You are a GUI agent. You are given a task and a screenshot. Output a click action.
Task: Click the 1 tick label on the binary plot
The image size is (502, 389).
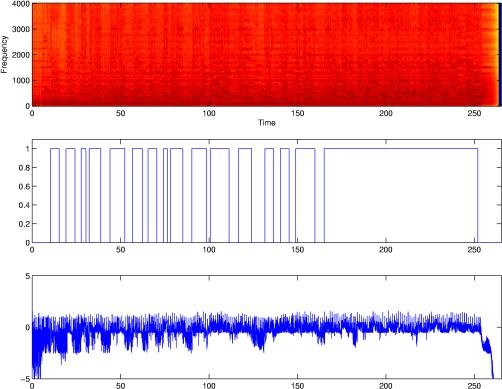point(28,149)
